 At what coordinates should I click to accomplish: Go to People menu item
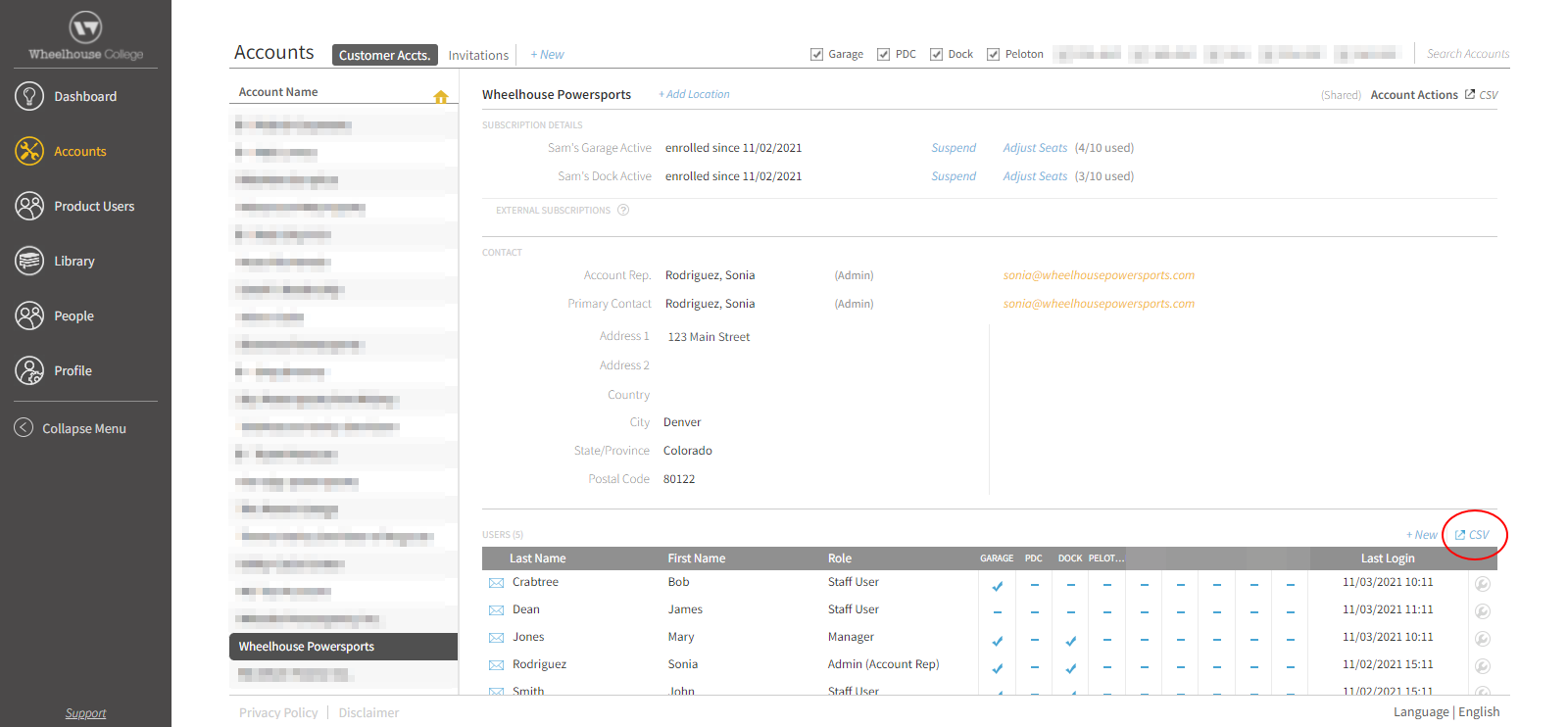click(x=73, y=315)
